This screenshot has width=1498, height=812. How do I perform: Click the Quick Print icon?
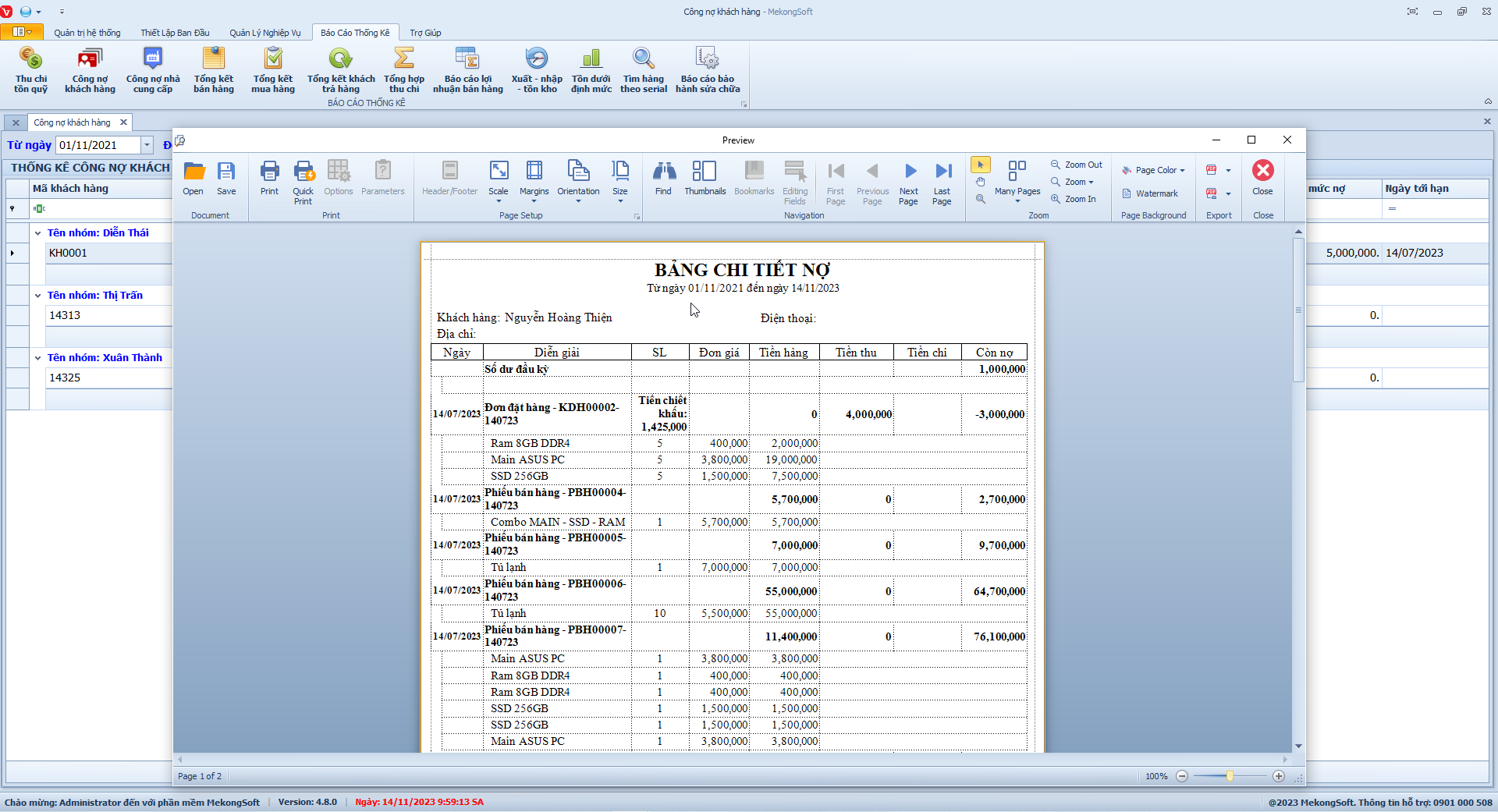tap(303, 177)
